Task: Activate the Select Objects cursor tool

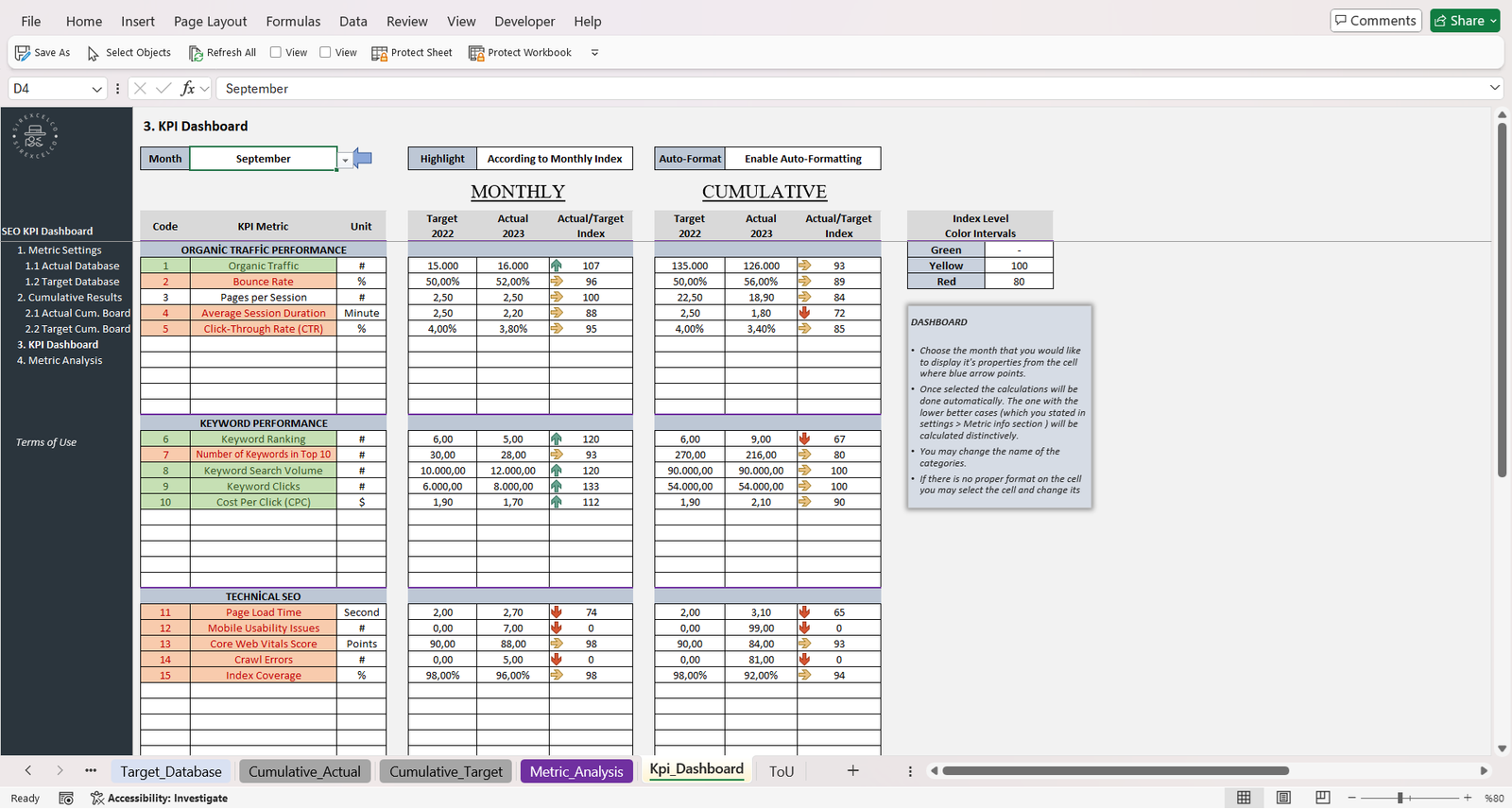Action: coord(94,53)
